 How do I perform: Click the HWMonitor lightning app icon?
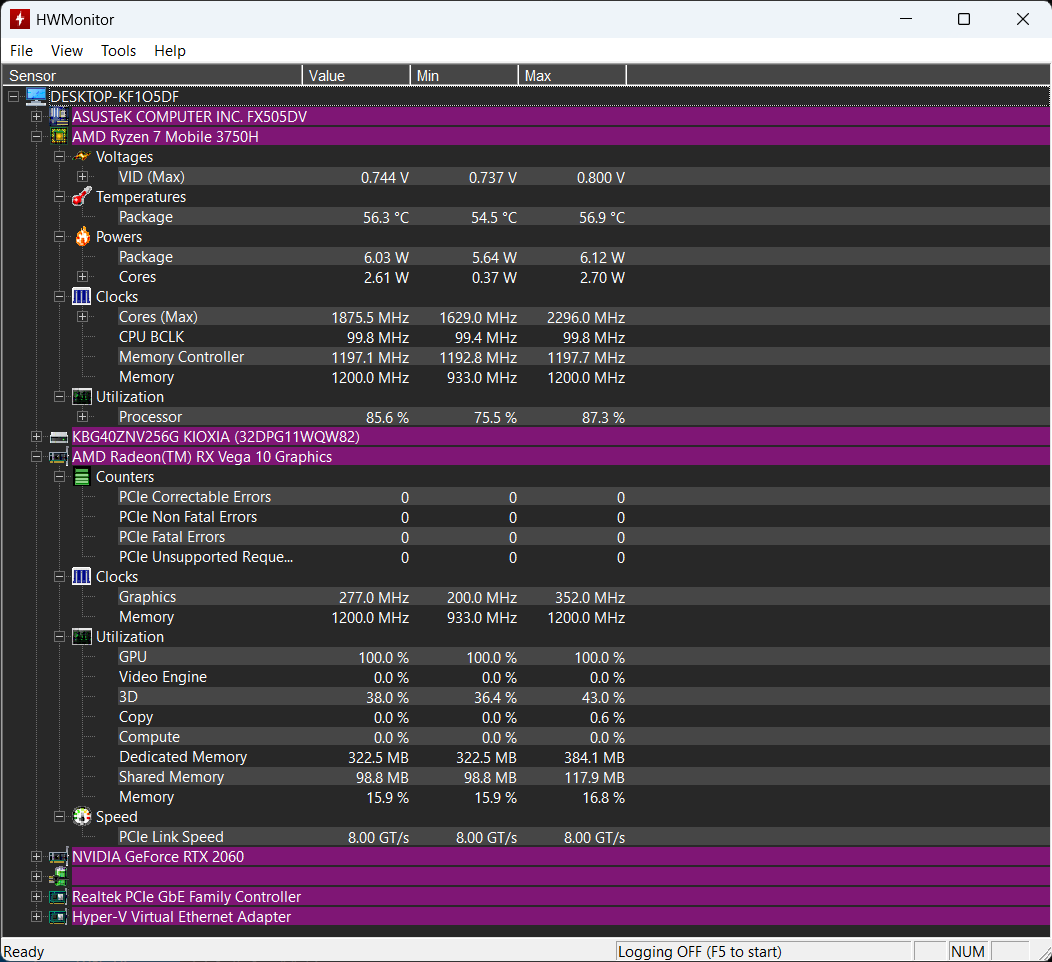[19, 19]
